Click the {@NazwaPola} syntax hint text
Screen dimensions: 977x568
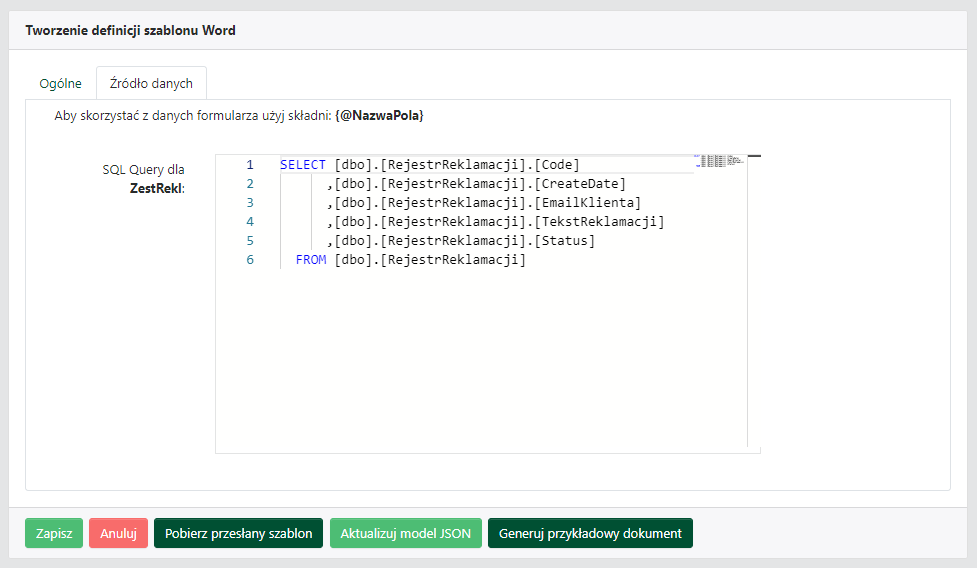point(379,115)
